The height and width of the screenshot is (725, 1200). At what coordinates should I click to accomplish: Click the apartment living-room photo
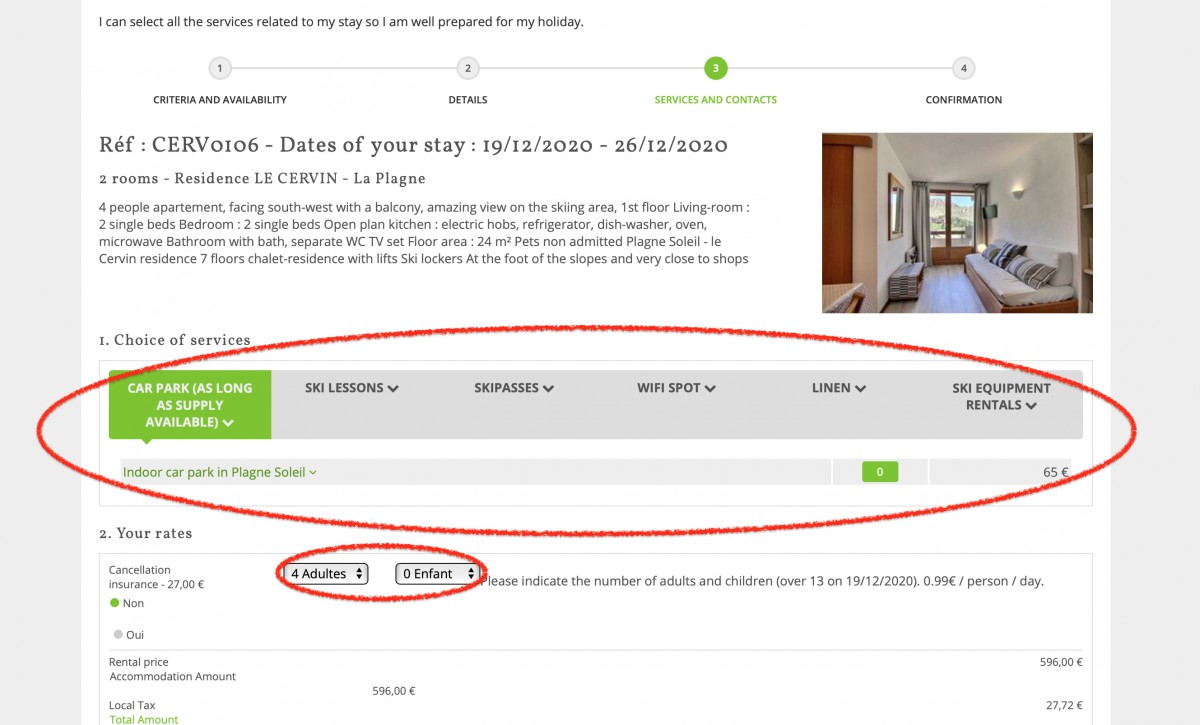point(957,223)
